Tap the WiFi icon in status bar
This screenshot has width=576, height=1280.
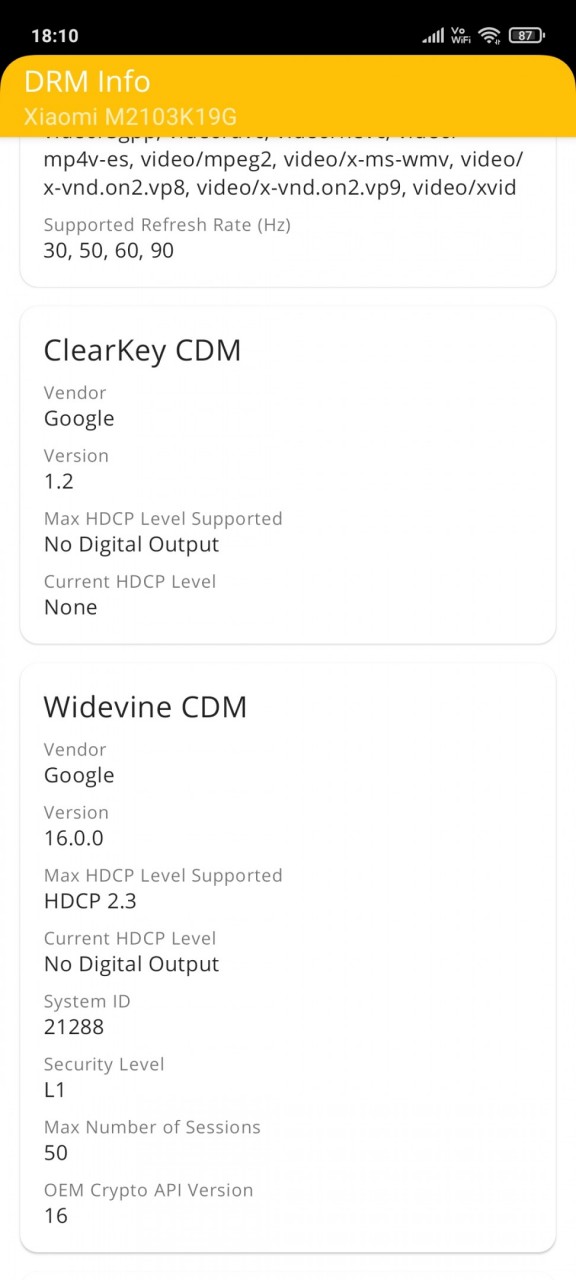489,36
